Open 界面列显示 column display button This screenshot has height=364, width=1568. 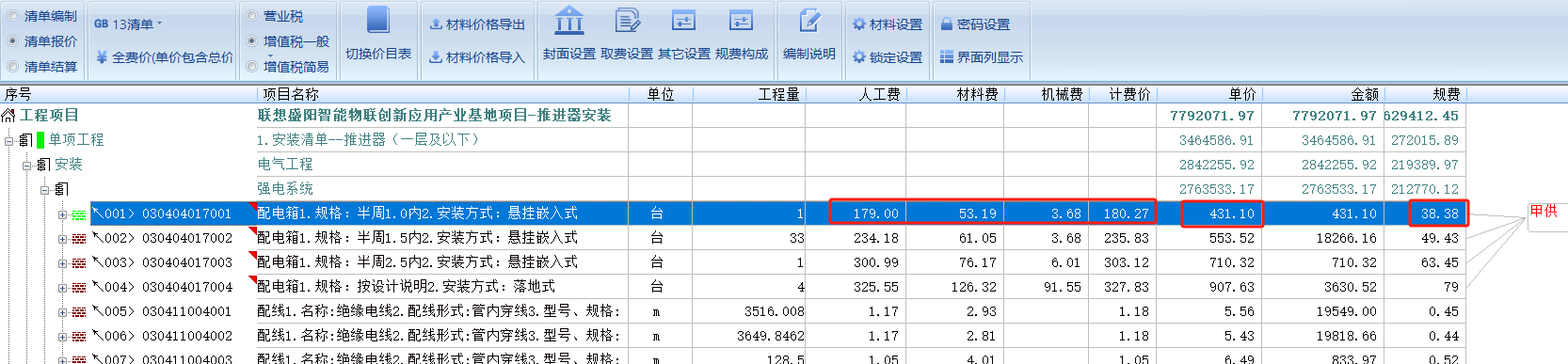pos(982,57)
